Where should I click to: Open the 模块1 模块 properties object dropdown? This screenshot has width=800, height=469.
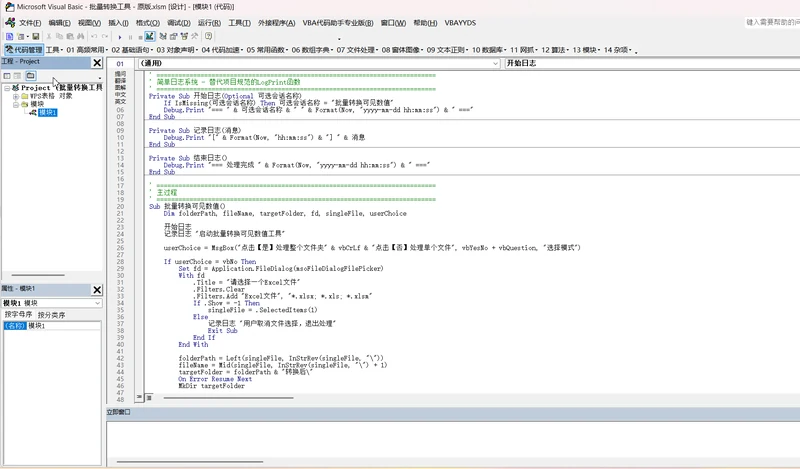52,303
